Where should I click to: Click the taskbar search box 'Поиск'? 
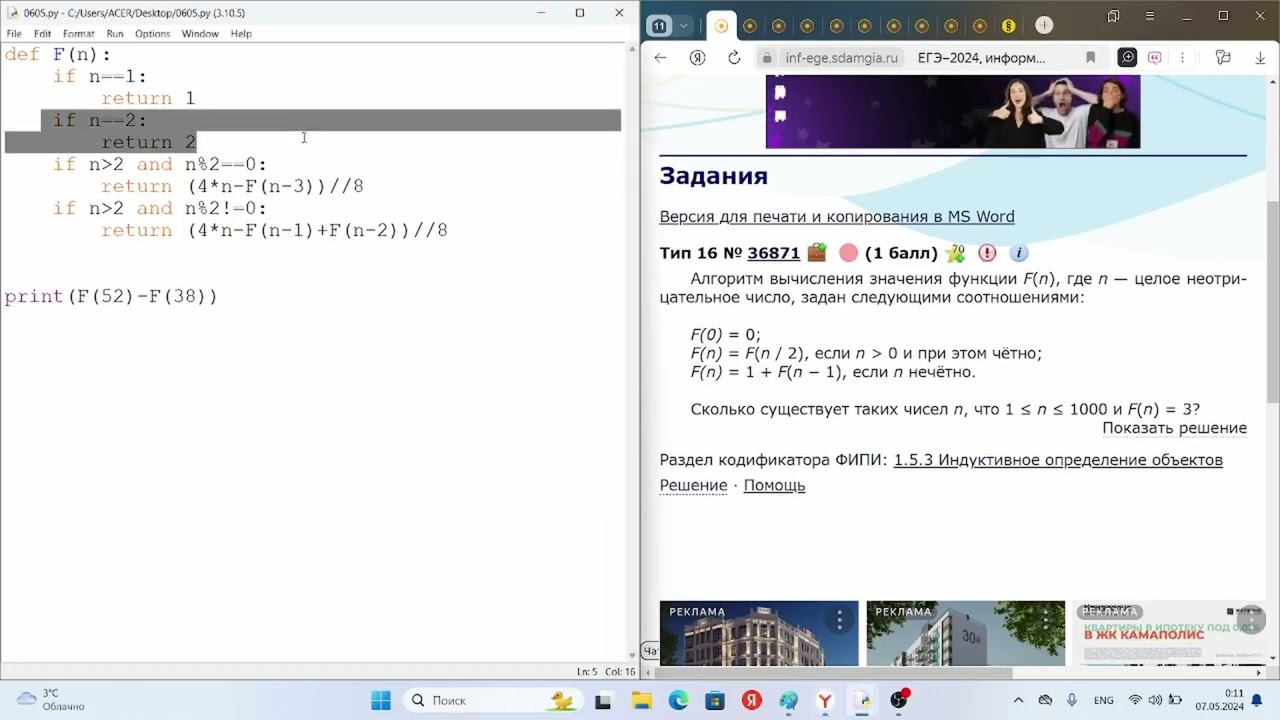492,700
